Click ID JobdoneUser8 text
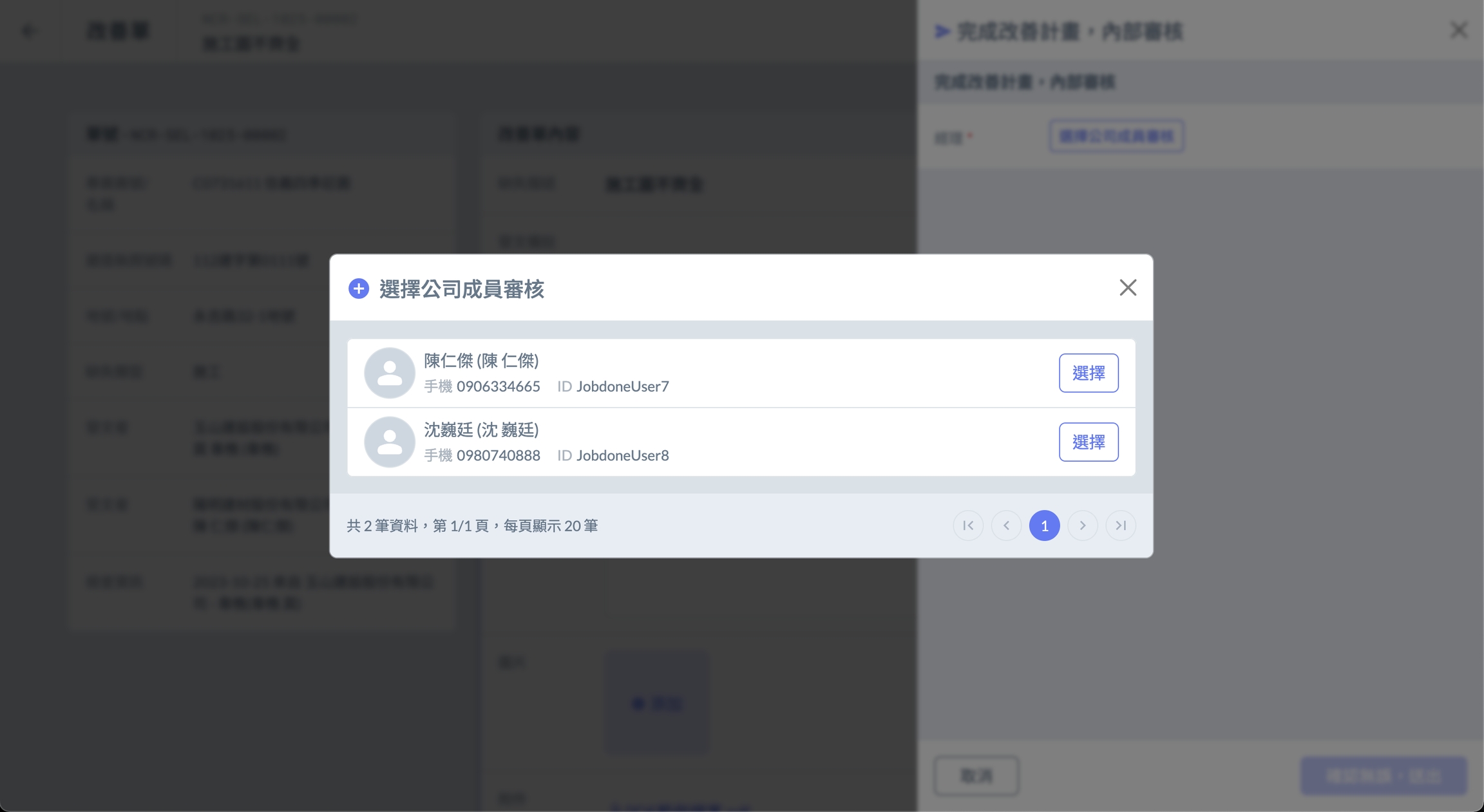 click(622, 455)
